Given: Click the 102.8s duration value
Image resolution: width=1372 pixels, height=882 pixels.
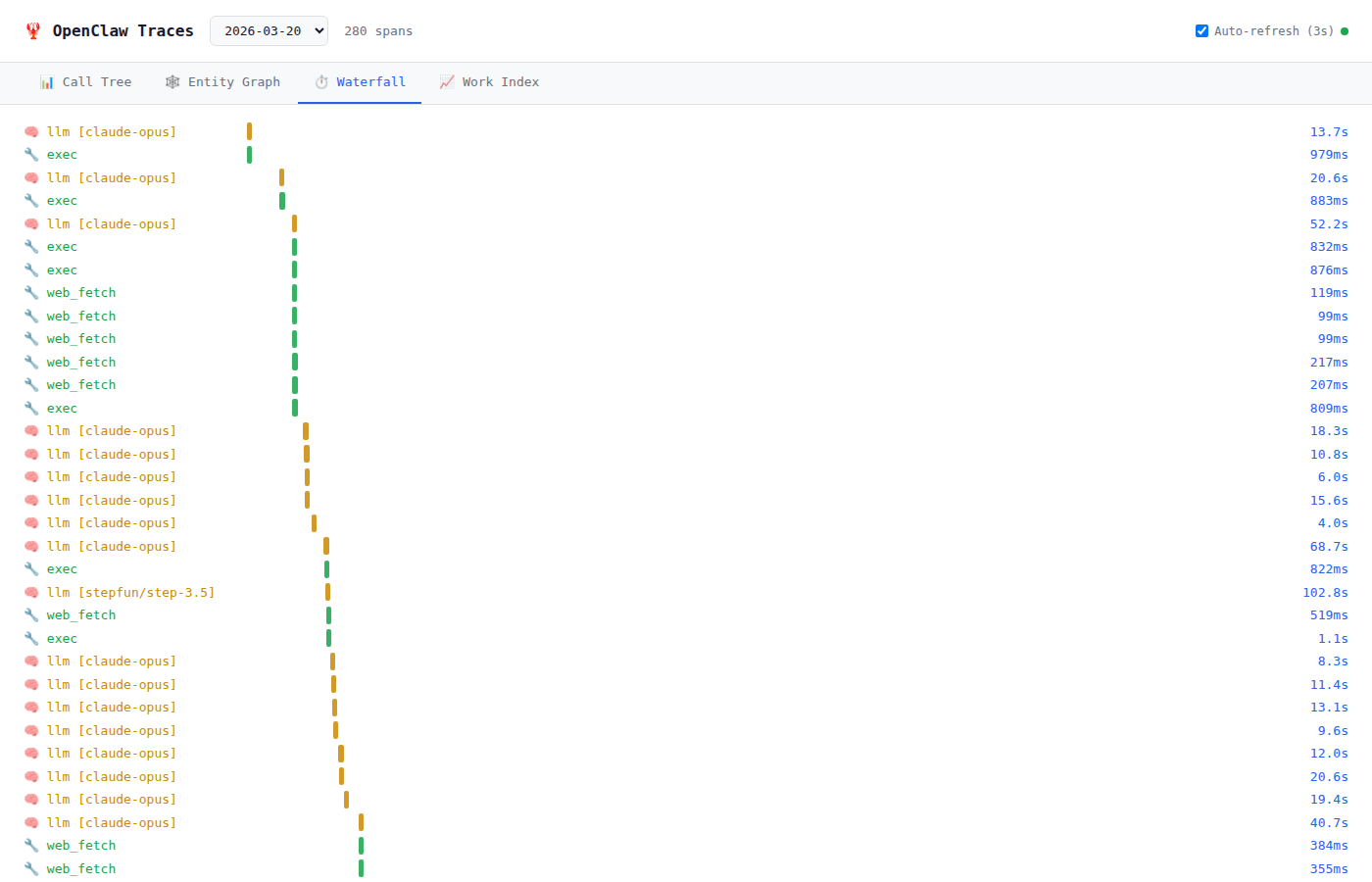Looking at the screenshot, I should tap(1325, 593).
